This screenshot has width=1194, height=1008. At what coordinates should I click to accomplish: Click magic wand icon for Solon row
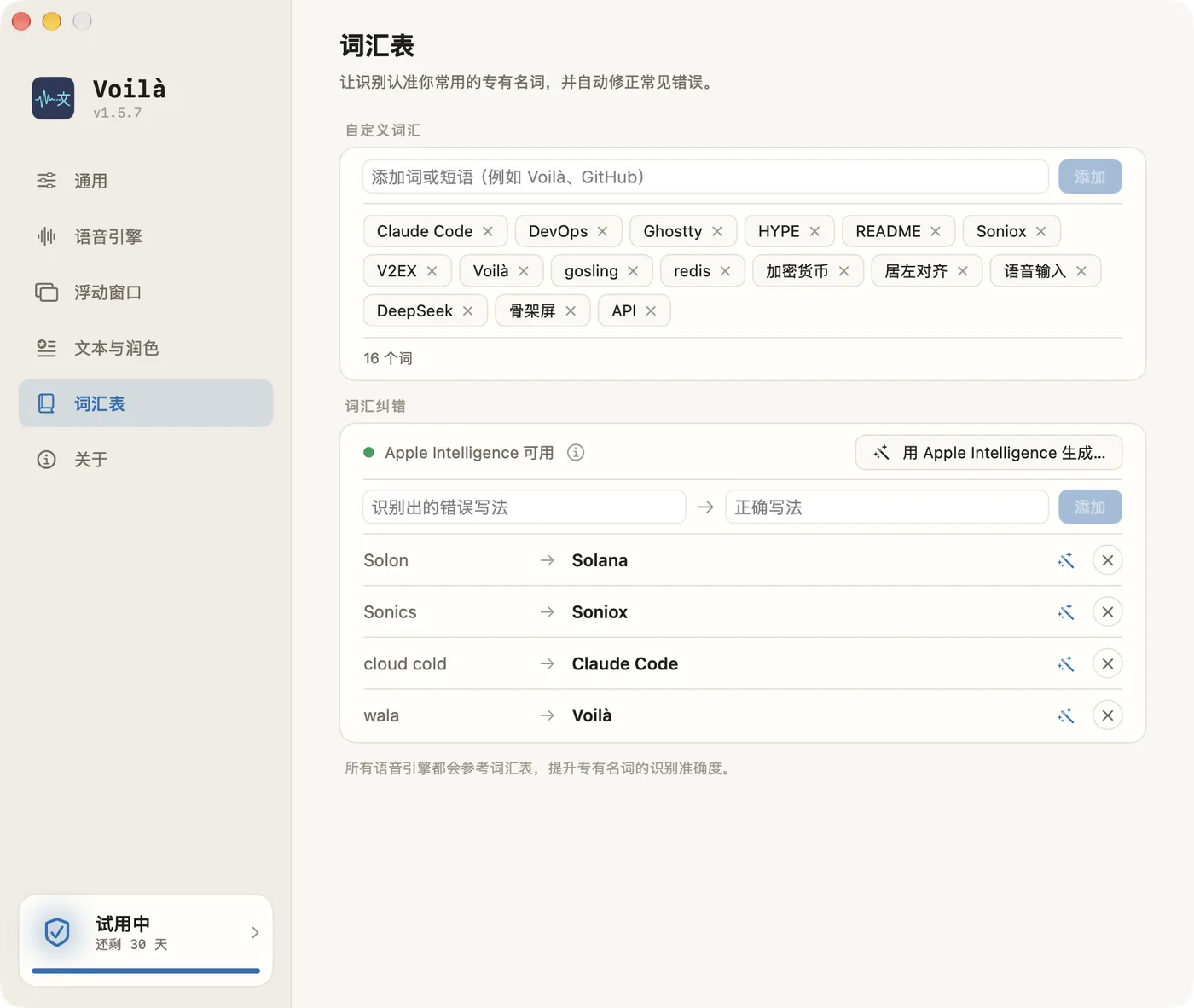coord(1066,560)
